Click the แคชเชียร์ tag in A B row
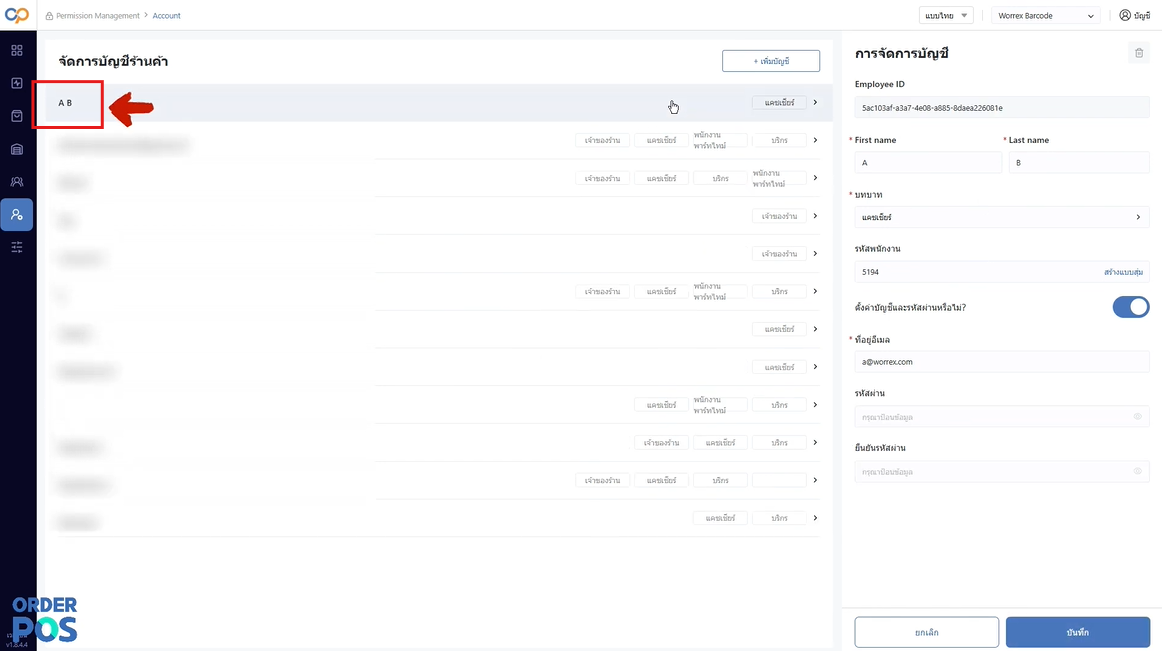 point(779,102)
